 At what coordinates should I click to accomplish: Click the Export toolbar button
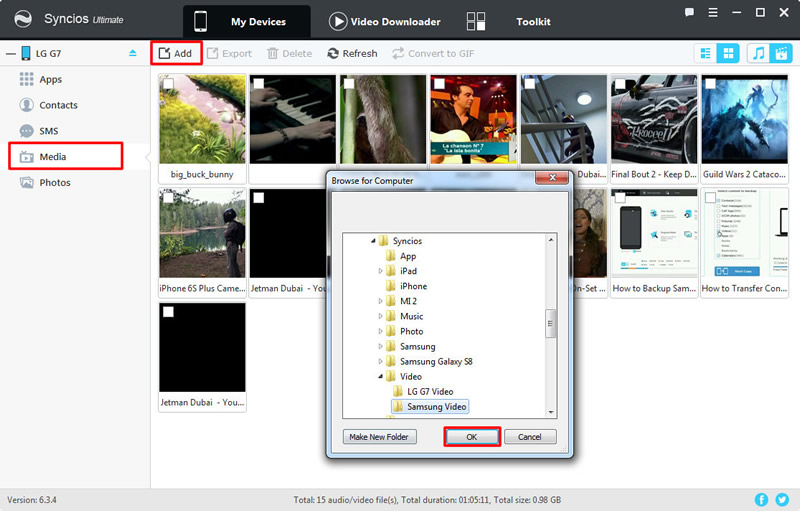(229, 53)
